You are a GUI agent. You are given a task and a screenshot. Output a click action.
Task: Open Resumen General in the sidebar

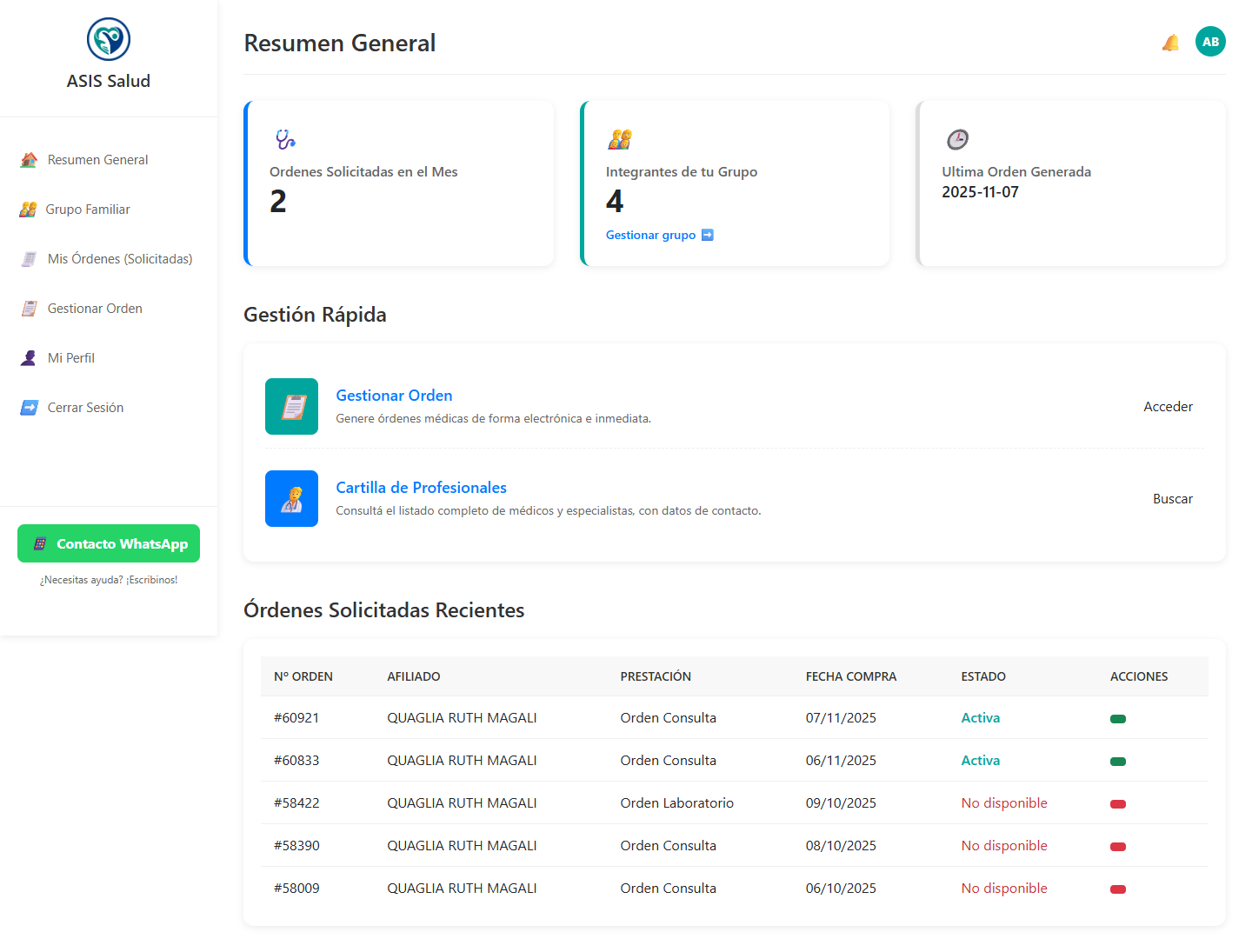point(97,160)
